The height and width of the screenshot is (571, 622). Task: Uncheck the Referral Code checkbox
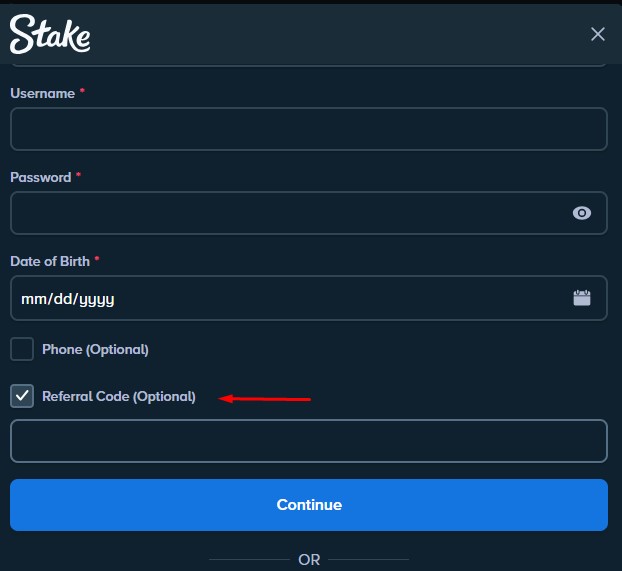[22, 396]
